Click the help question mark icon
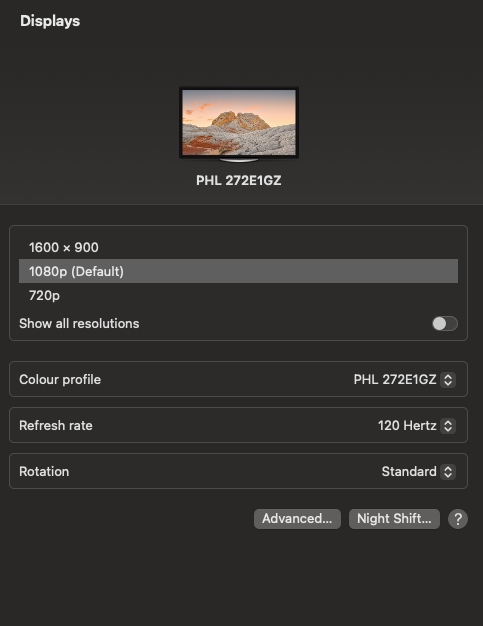The width and height of the screenshot is (483, 626). click(457, 519)
